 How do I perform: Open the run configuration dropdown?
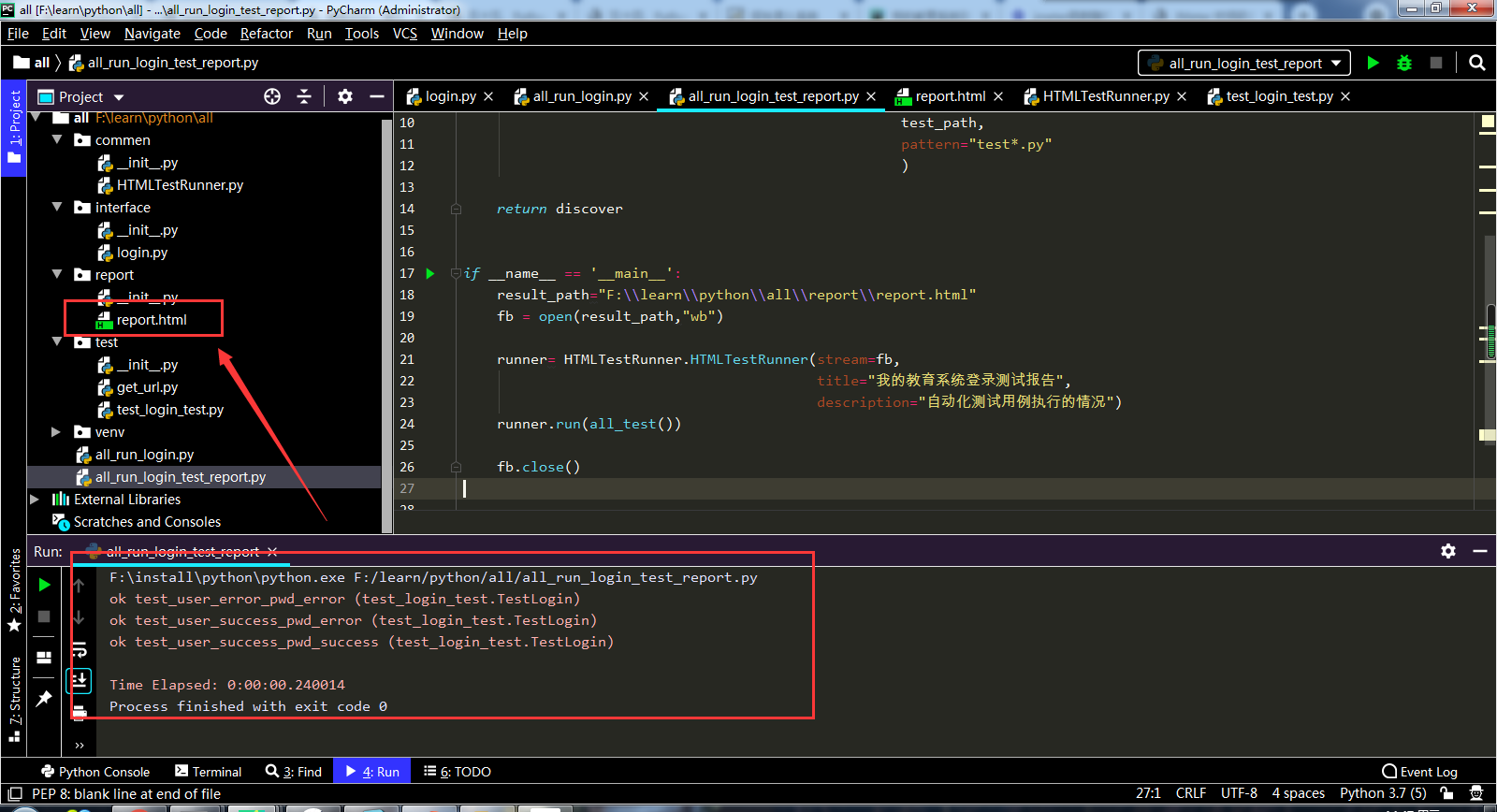1244,63
